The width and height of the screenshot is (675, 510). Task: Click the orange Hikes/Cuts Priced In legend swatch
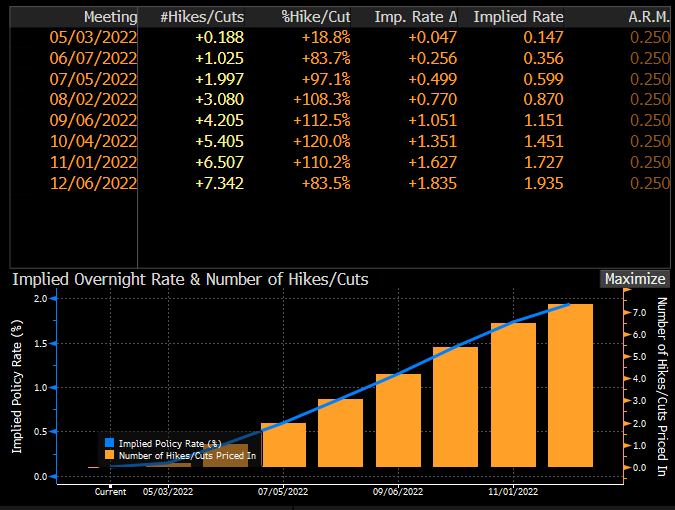point(110,455)
